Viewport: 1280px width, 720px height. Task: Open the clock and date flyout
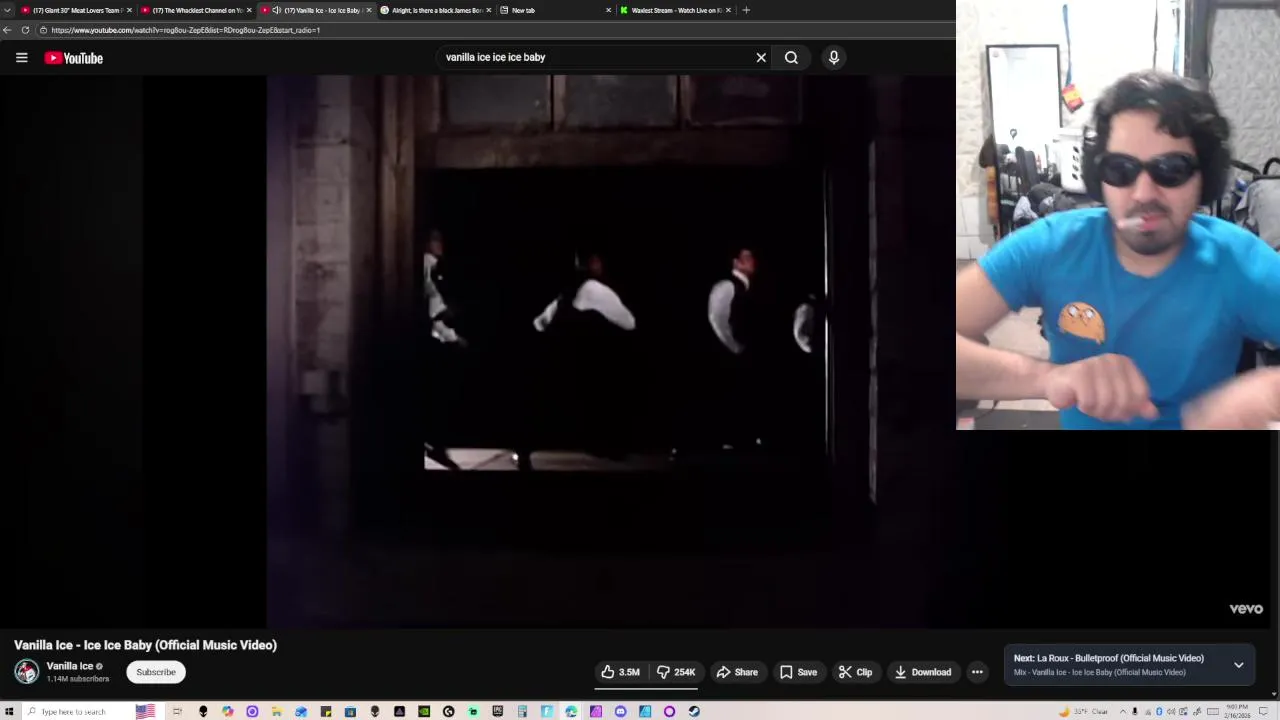coord(1237,712)
